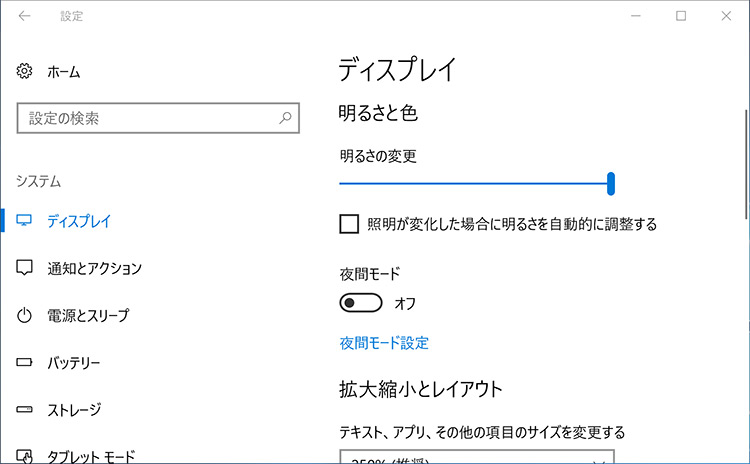
Task: Open the scaling percentage dropdown
Action: (476, 460)
